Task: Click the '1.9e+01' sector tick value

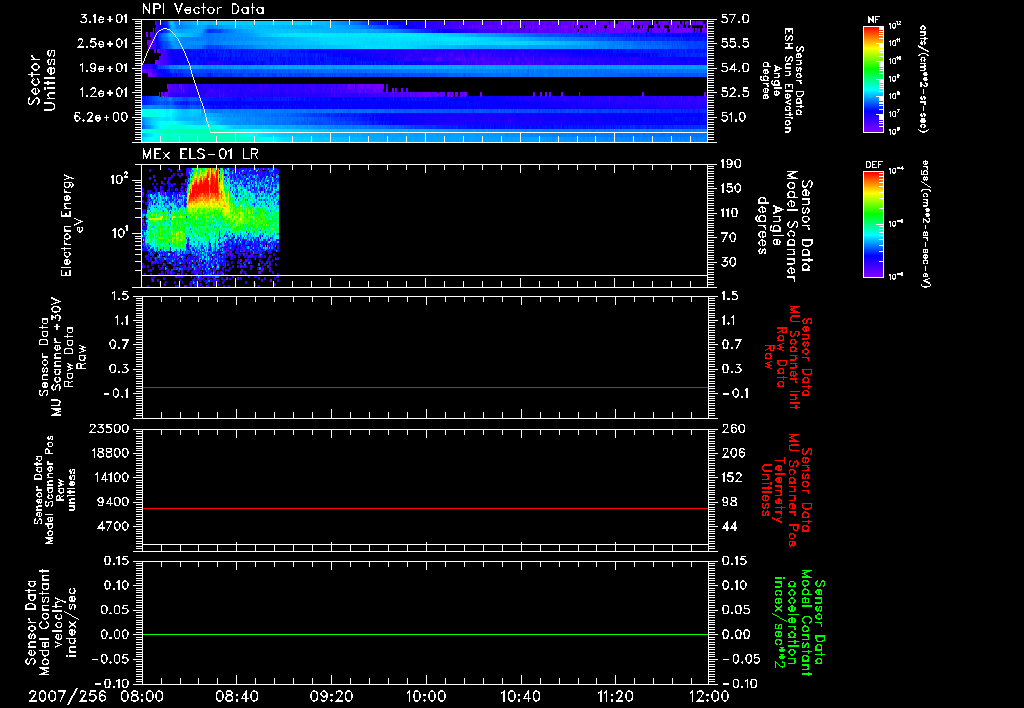Action: click(104, 68)
